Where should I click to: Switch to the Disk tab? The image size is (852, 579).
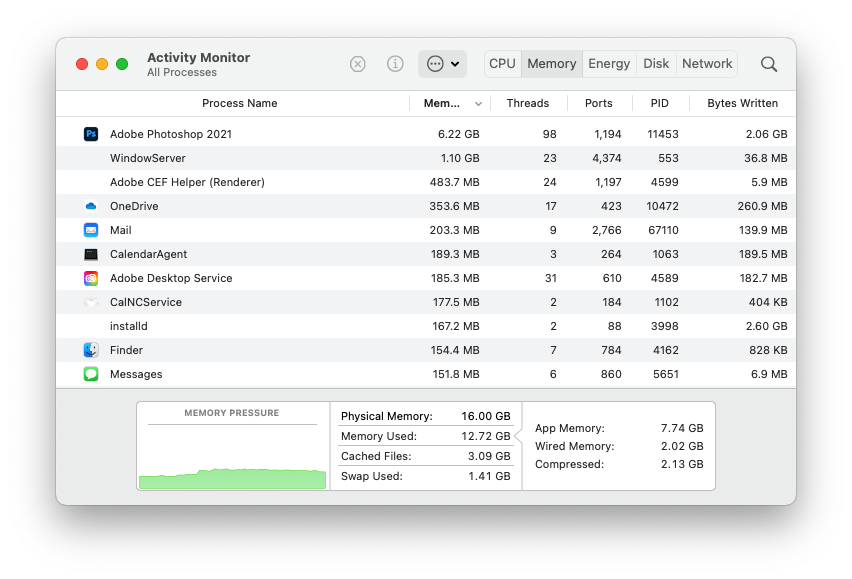[x=656, y=64]
